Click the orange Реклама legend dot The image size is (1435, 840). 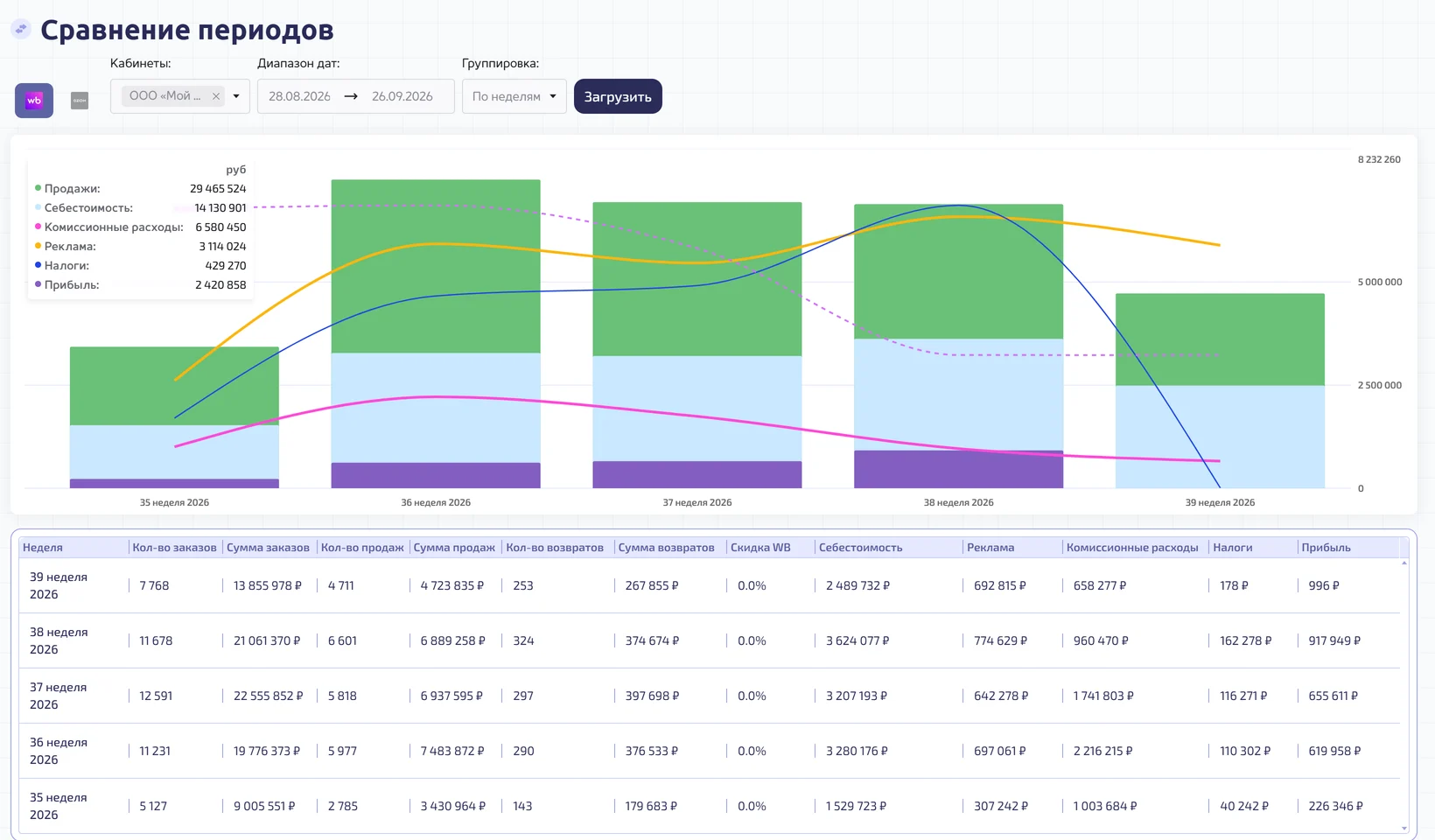click(x=38, y=246)
